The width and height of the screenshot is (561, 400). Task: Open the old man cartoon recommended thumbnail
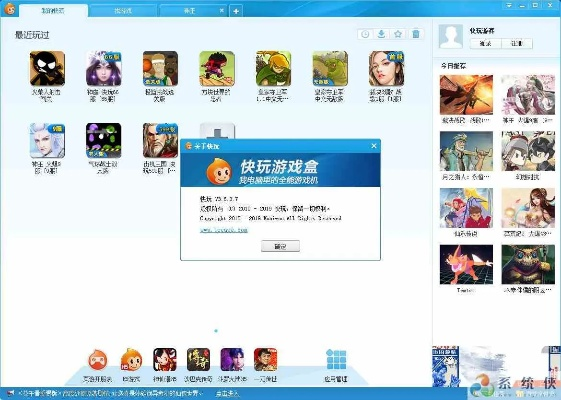466,151
